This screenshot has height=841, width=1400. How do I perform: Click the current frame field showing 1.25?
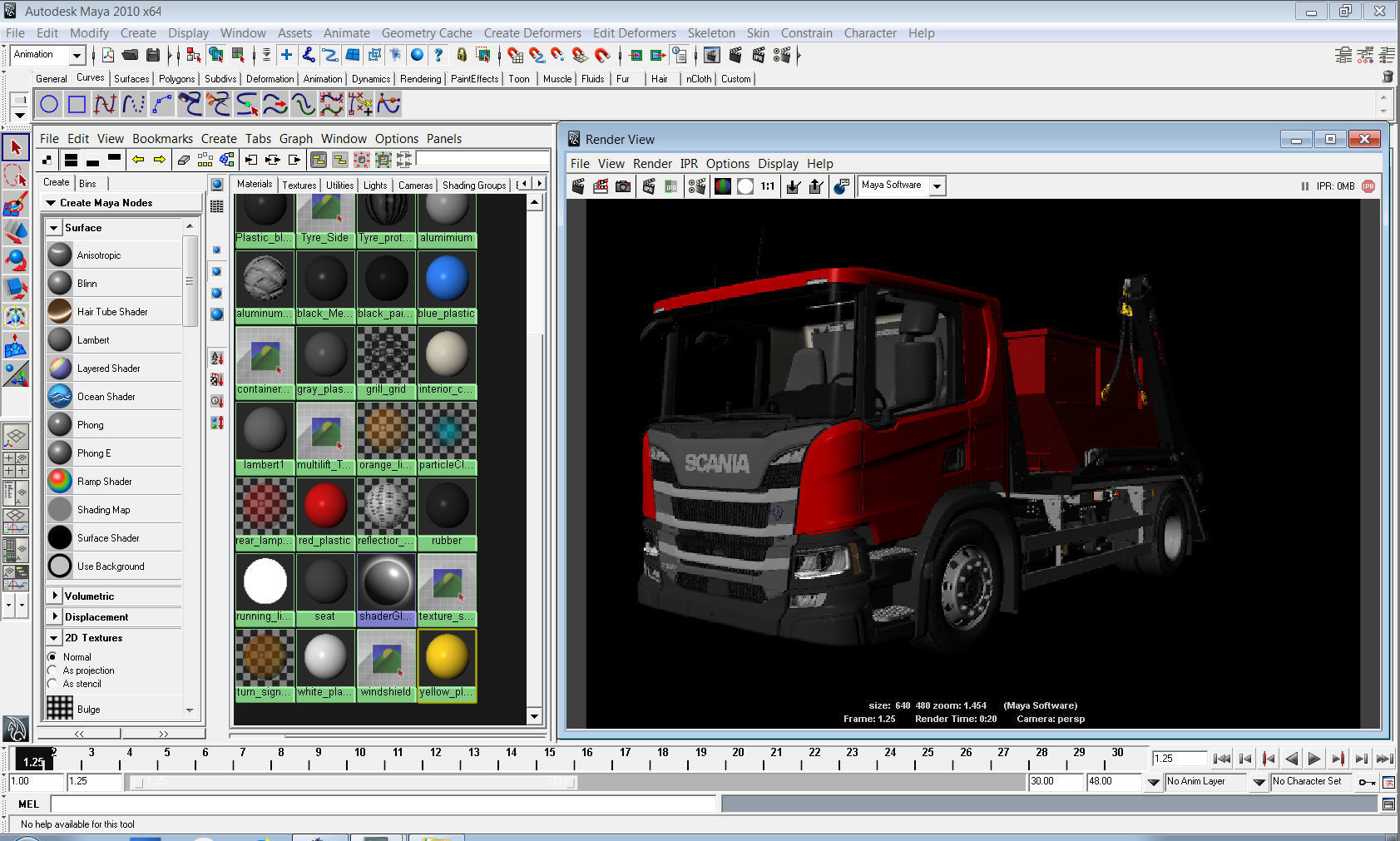coord(1180,759)
